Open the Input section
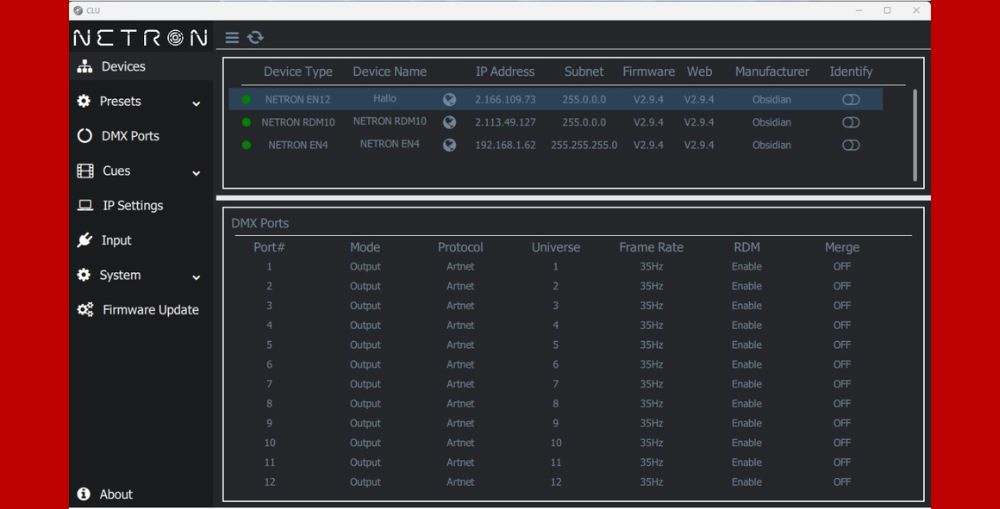The image size is (1000, 509). click(x=116, y=240)
